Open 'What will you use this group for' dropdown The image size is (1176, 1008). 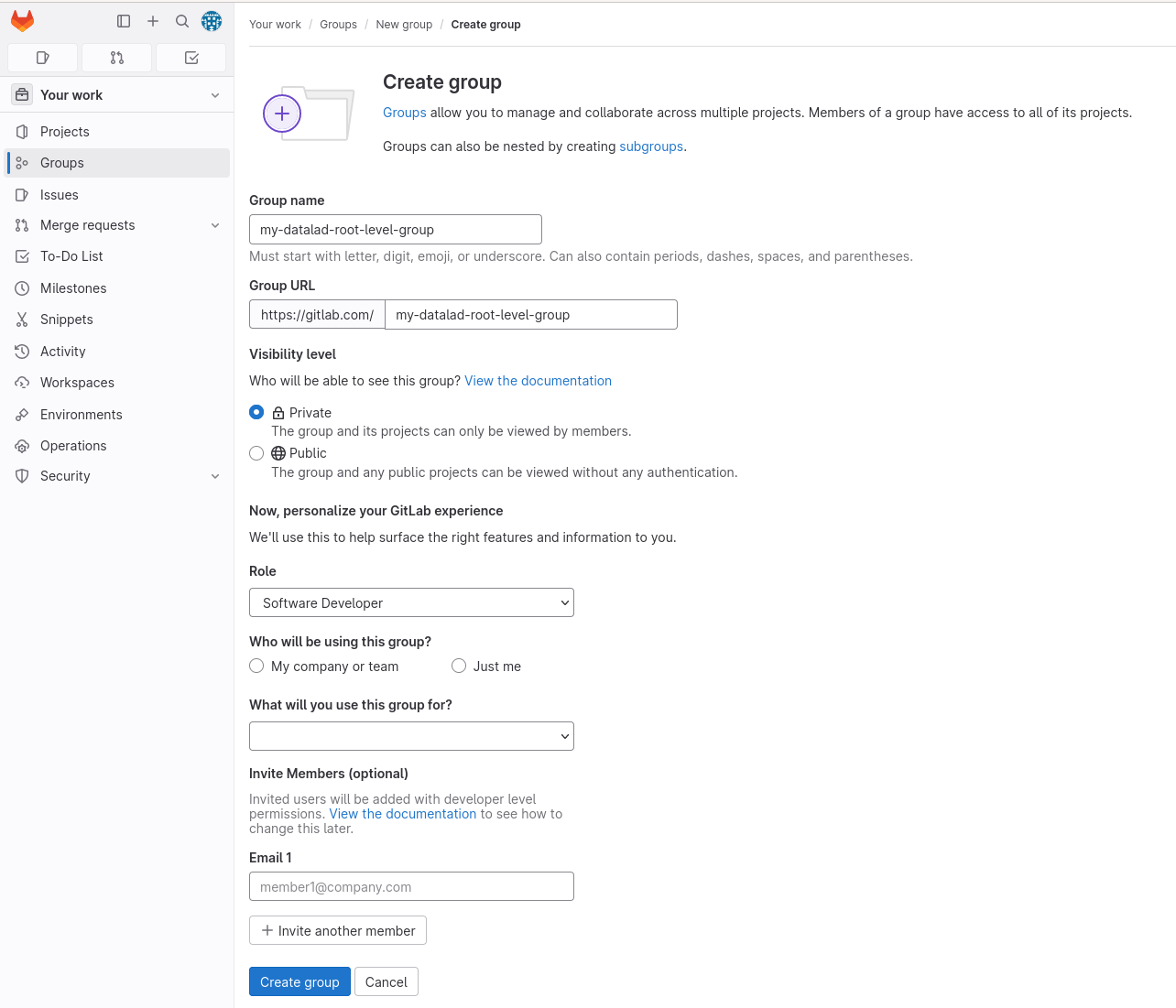click(411, 736)
